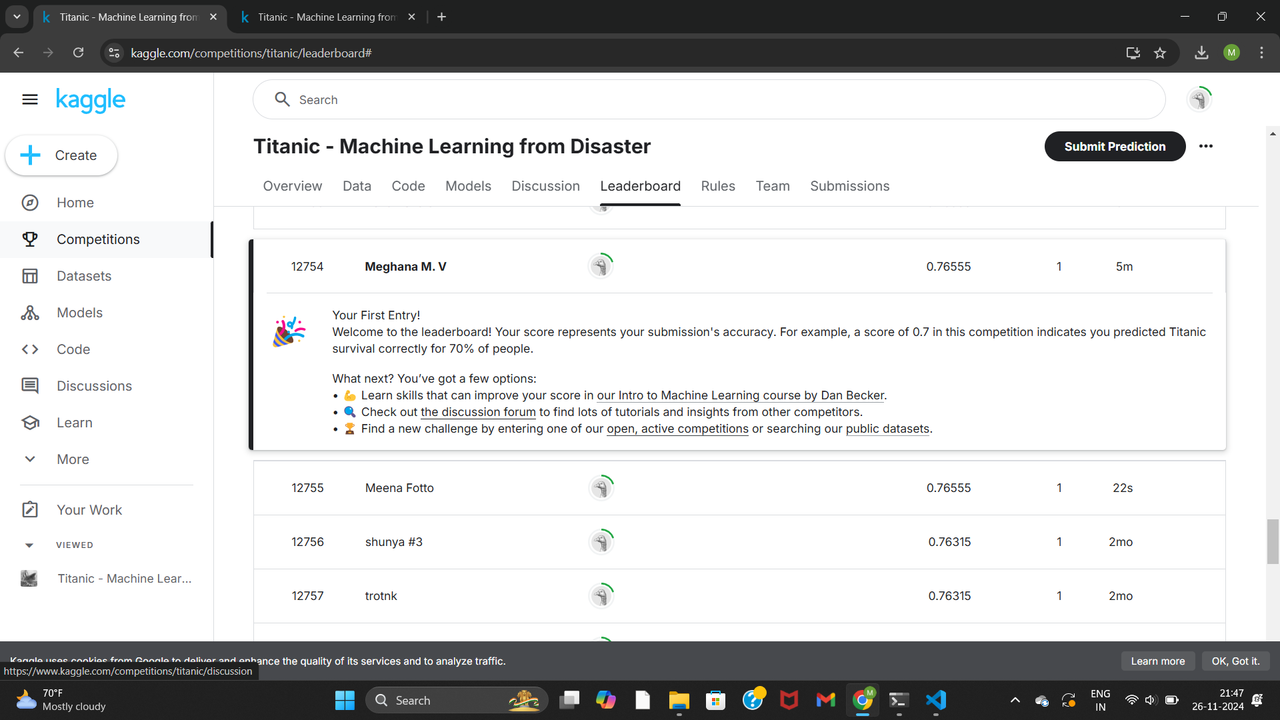
Task: Switch to Rules tab
Action: tap(718, 186)
